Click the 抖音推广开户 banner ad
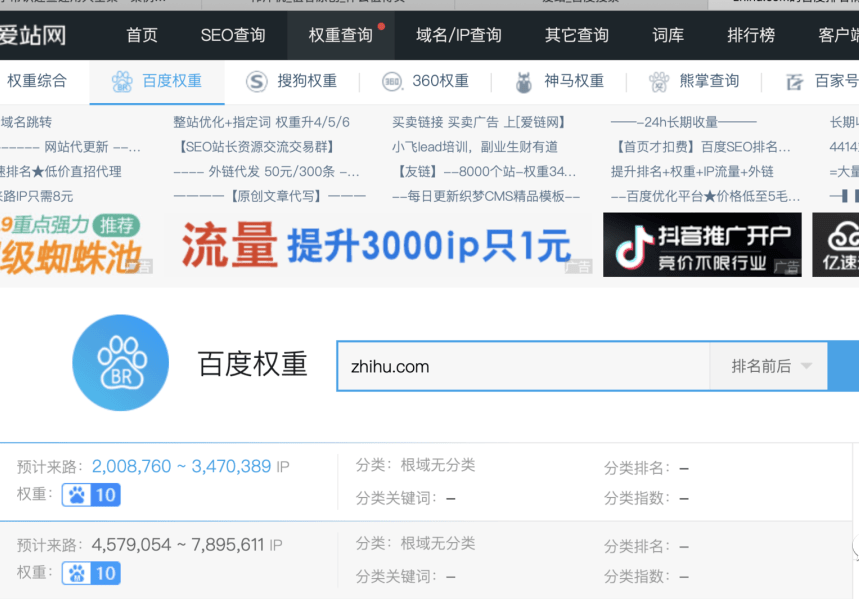This screenshot has height=599, width=859. [x=702, y=244]
